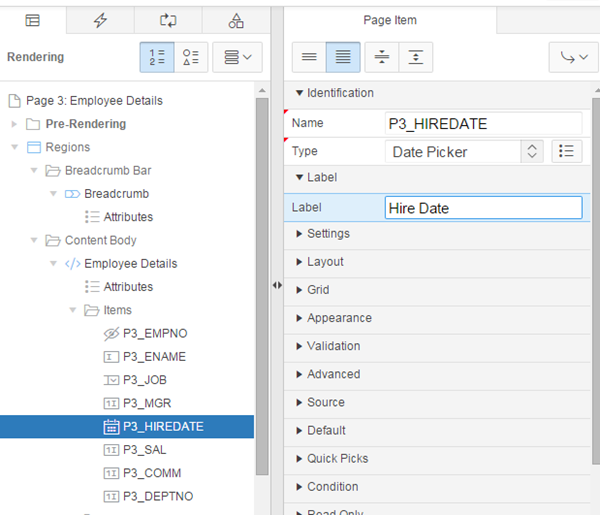Click the Show All properties button
Viewport: 600px width, 515px height.
click(x=343, y=57)
